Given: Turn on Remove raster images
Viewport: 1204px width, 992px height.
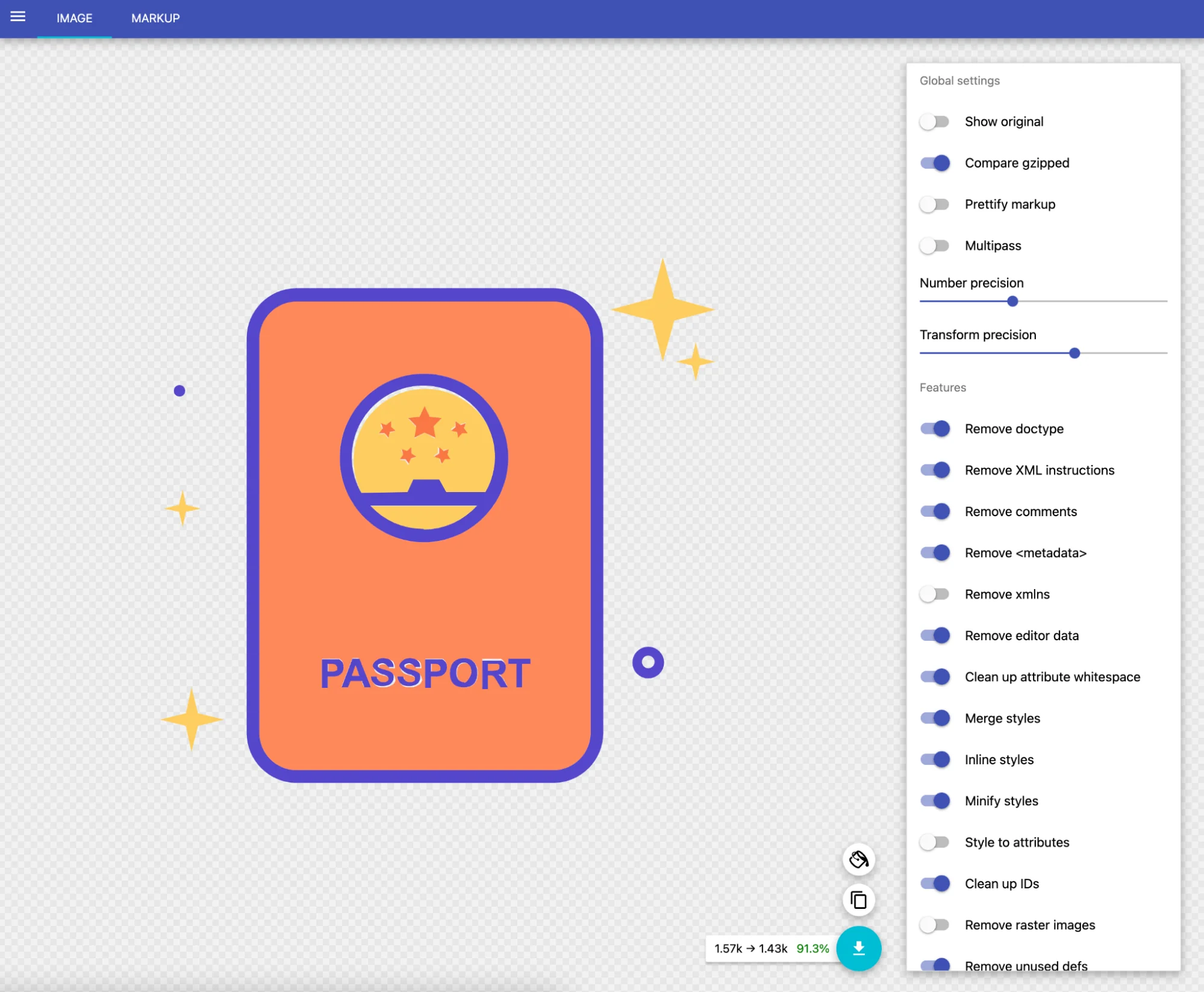Looking at the screenshot, I should [x=935, y=925].
